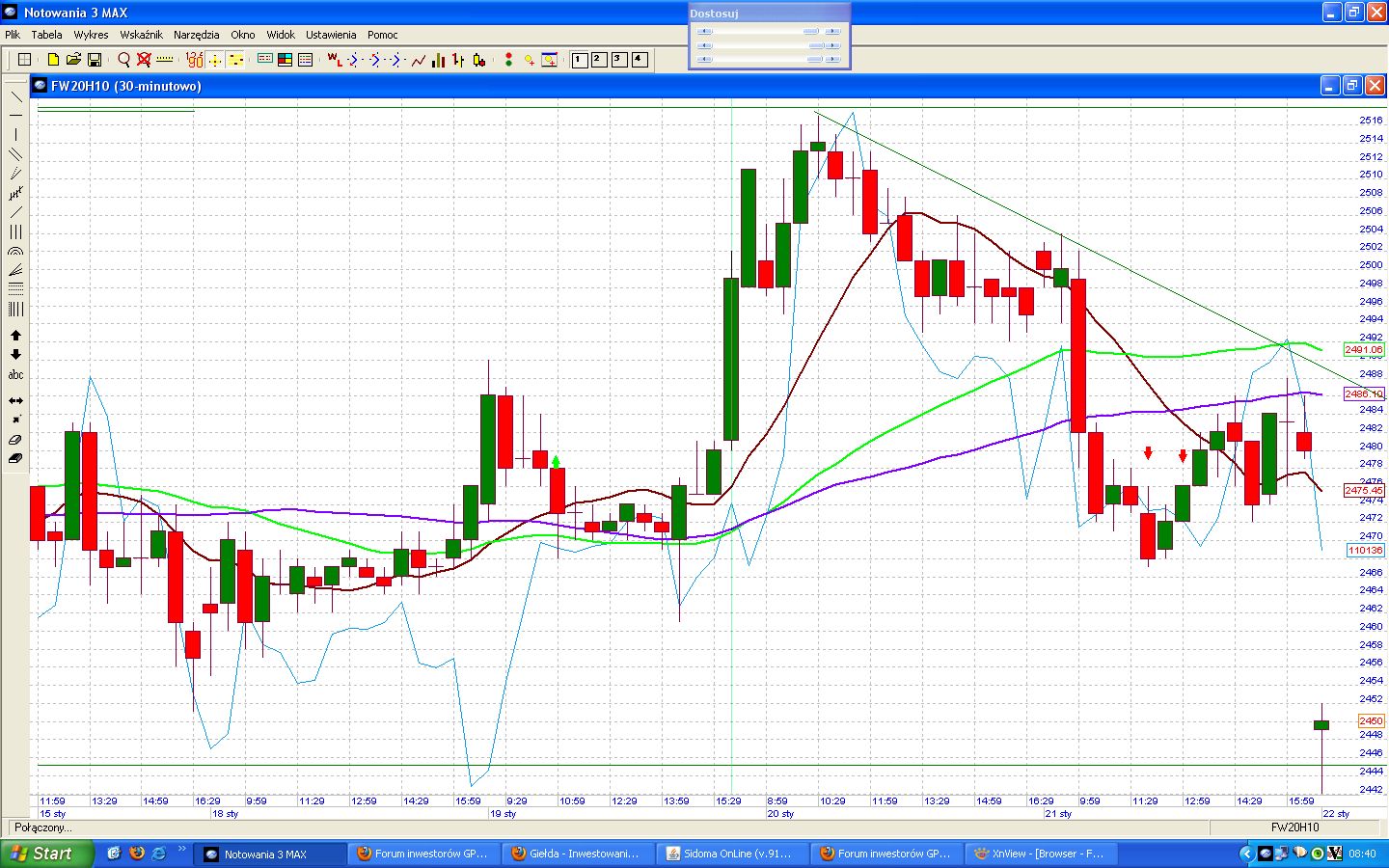The image size is (1389, 868).
Task: Select the up arrow marker tool
Action: click(x=15, y=336)
